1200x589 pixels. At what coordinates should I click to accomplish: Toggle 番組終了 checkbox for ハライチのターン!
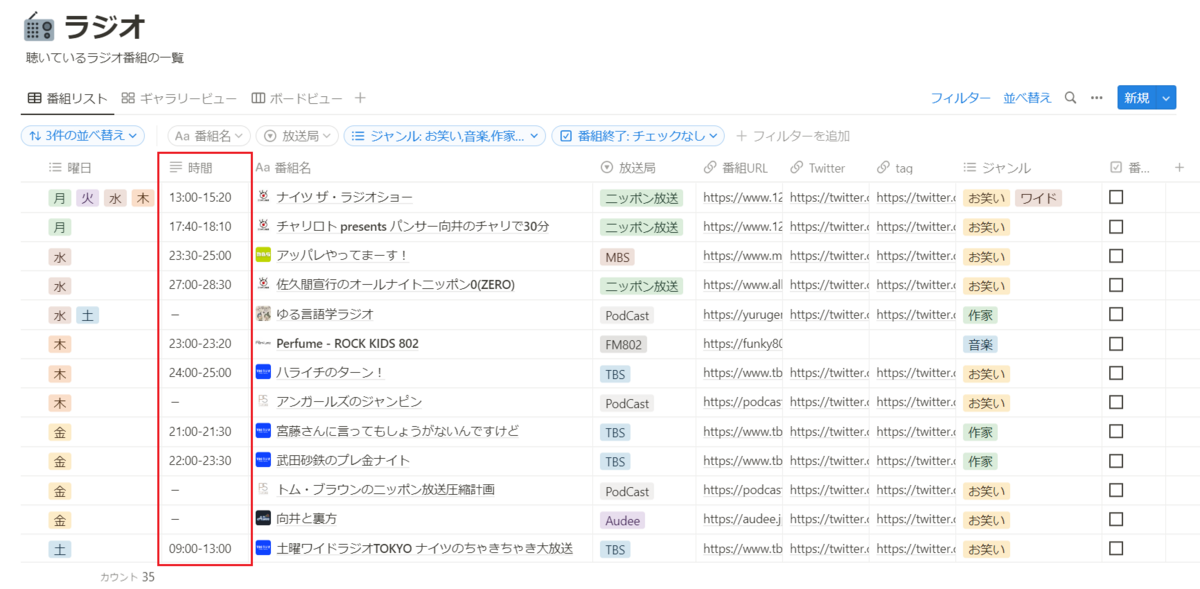pyautogui.click(x=1116, y=373)
